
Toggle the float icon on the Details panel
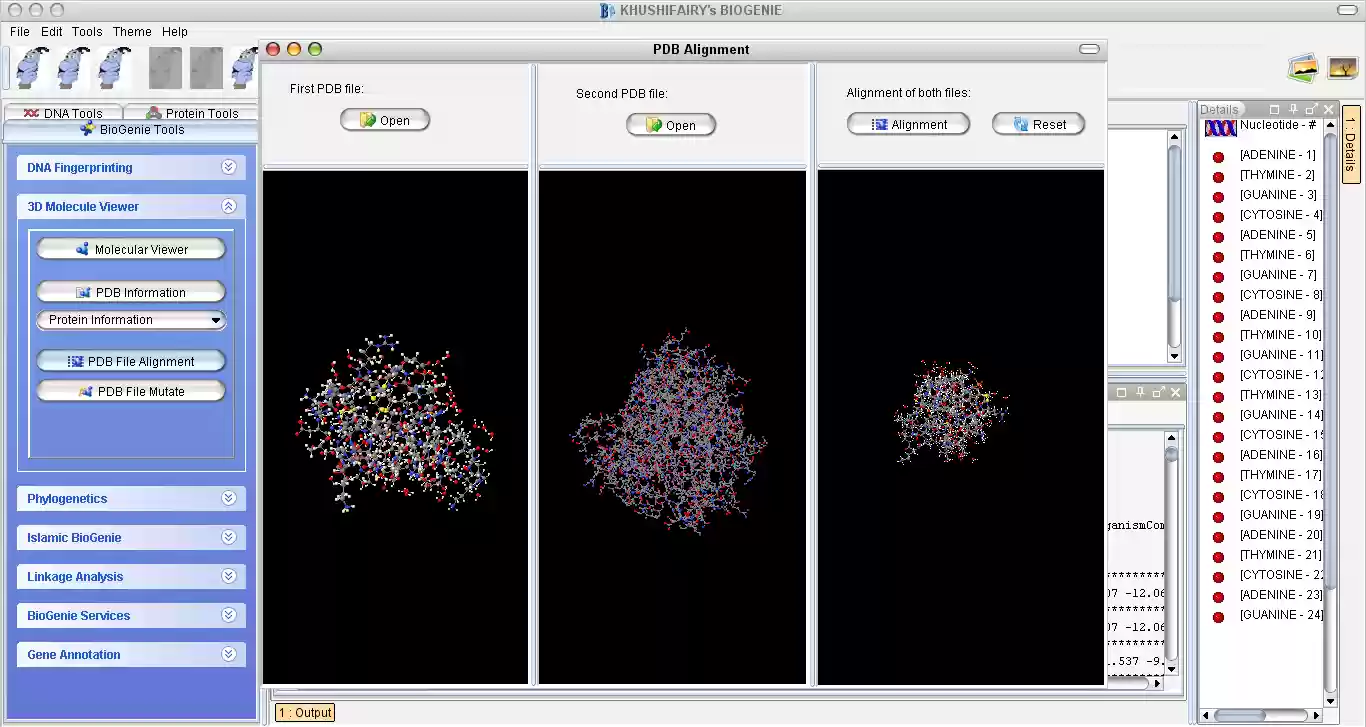pyautogui.click(x=1308, y=109)
